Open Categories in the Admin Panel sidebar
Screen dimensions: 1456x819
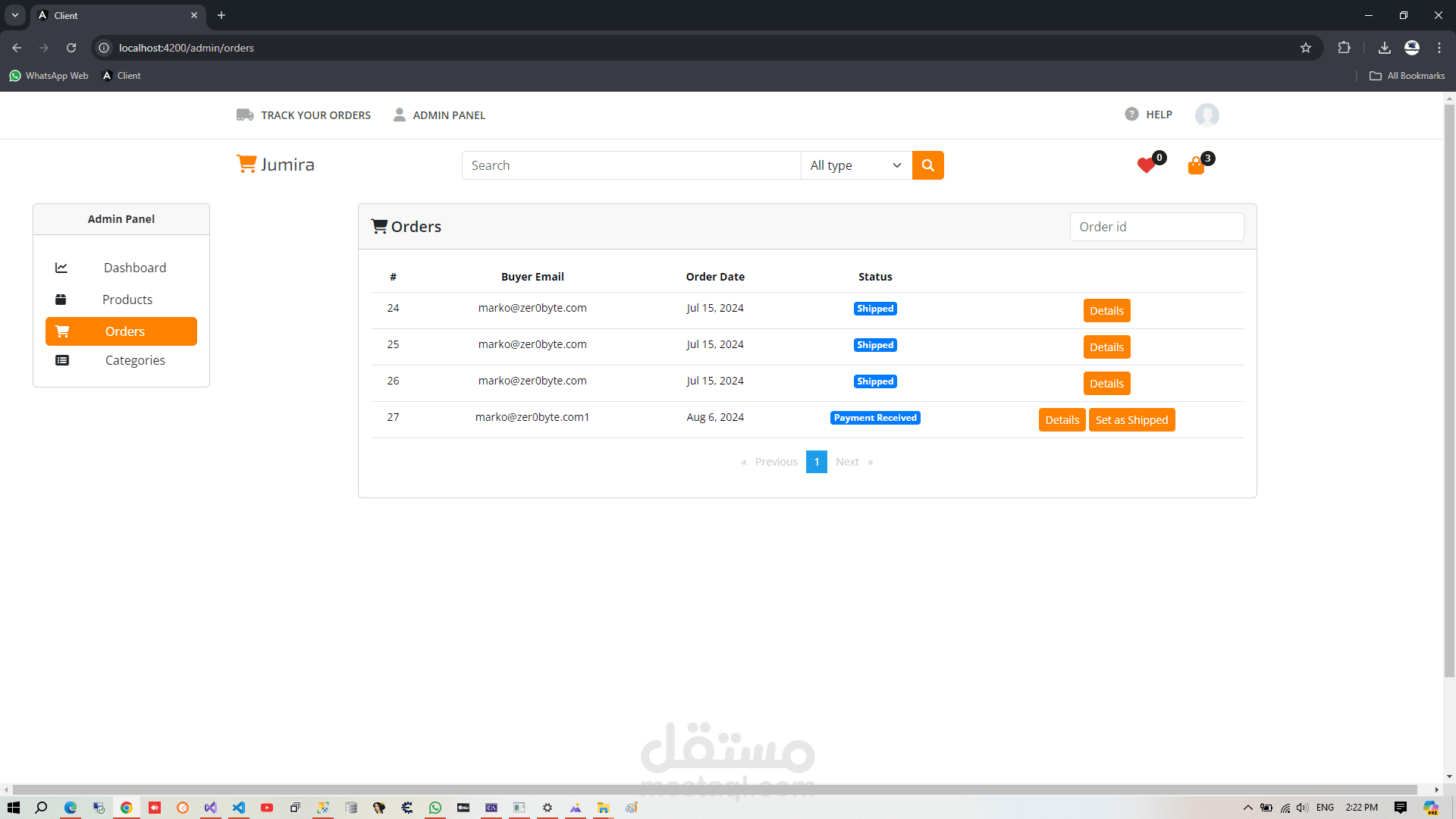134,360
